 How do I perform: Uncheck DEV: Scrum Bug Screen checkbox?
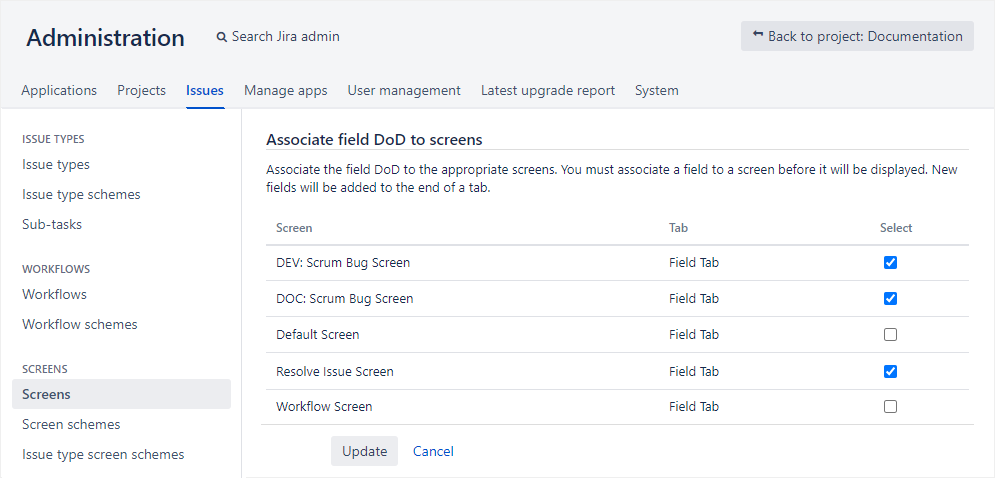[x=890, y=263]
